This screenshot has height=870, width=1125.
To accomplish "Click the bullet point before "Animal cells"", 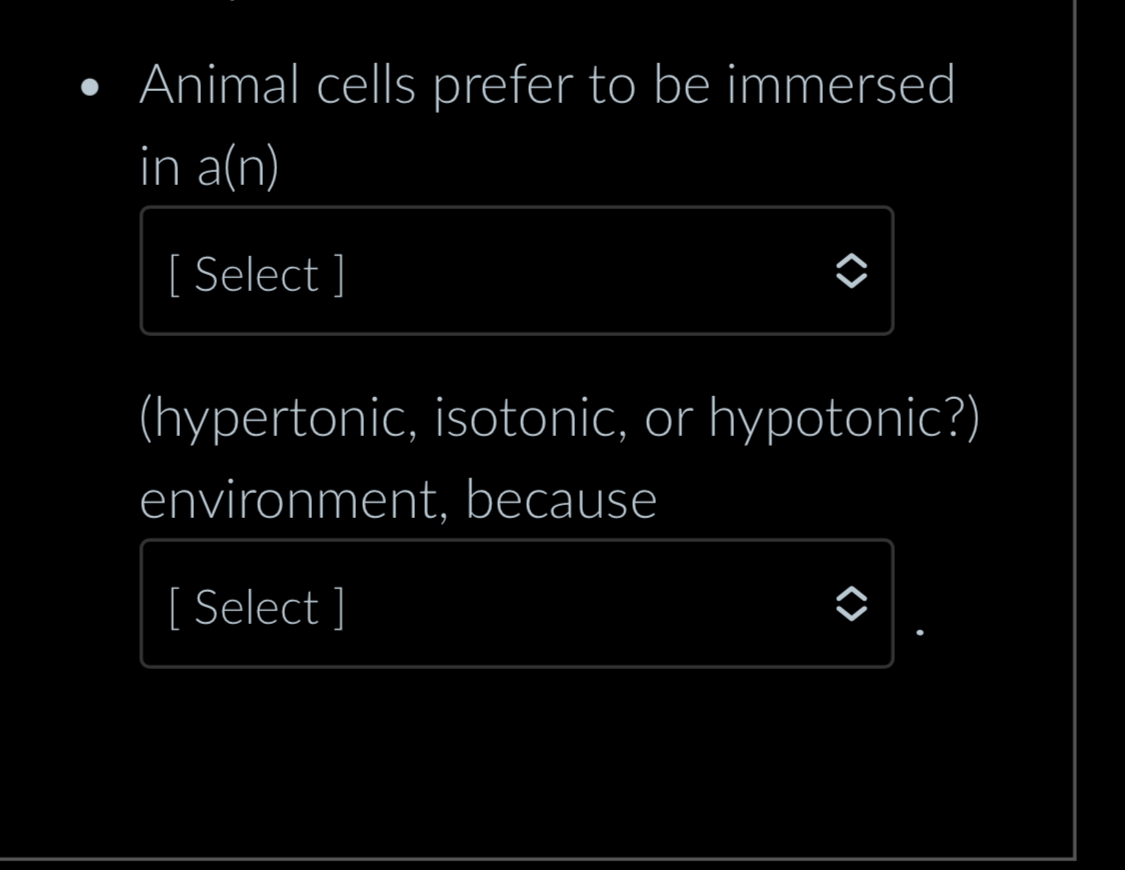I will coord(91,88).
